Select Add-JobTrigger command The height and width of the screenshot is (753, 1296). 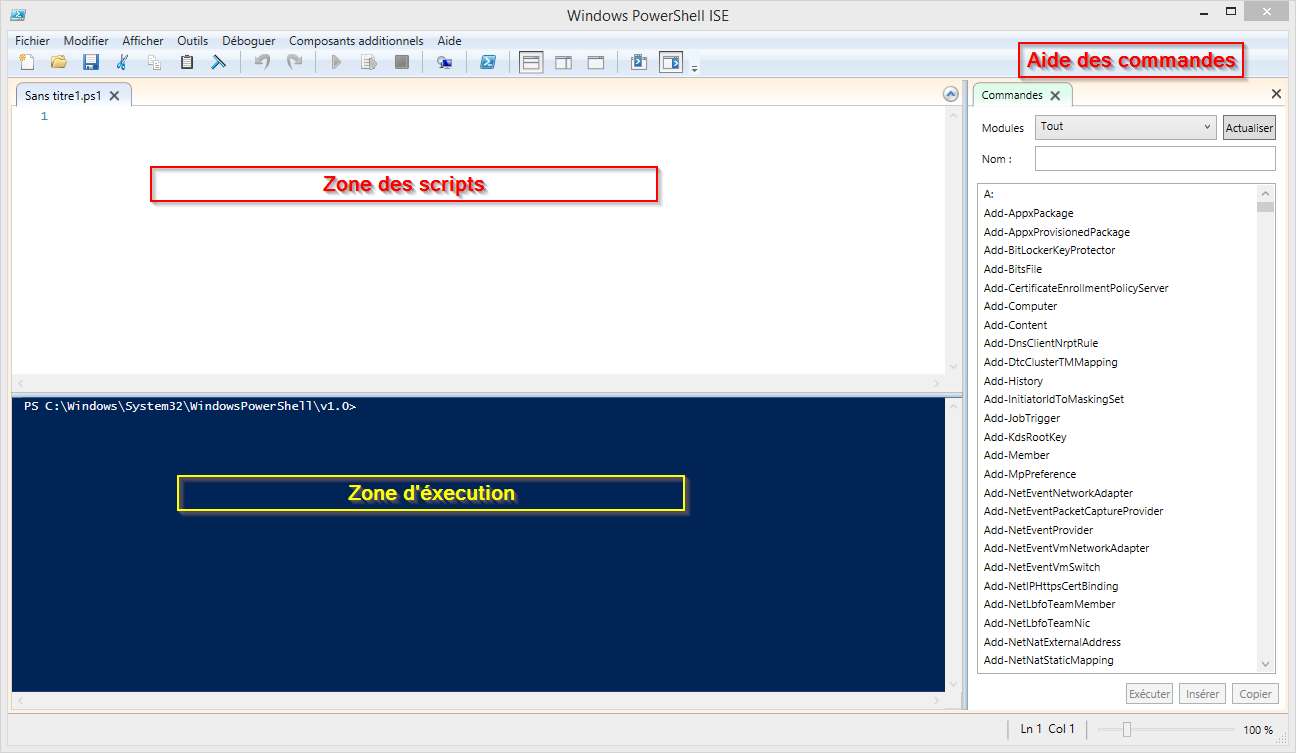pyautogui.click(x=1021, y=418)
